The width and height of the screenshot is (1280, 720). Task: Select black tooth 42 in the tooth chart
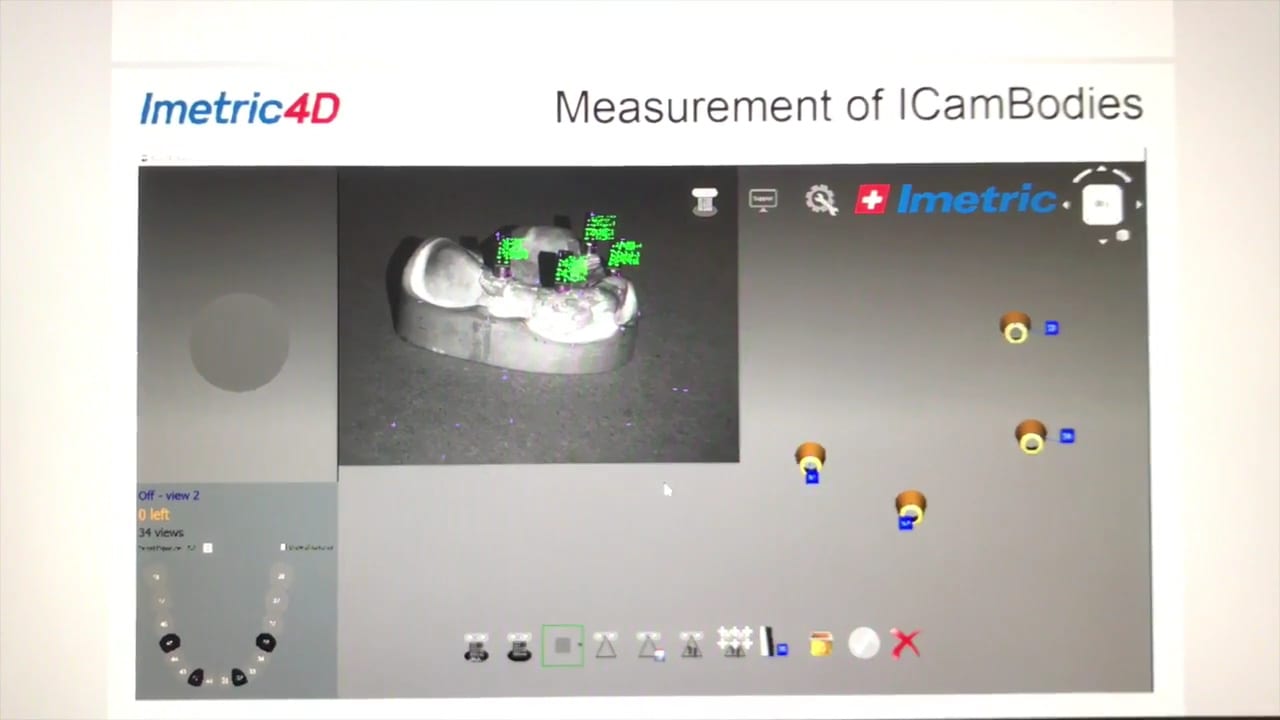point(196,677)
